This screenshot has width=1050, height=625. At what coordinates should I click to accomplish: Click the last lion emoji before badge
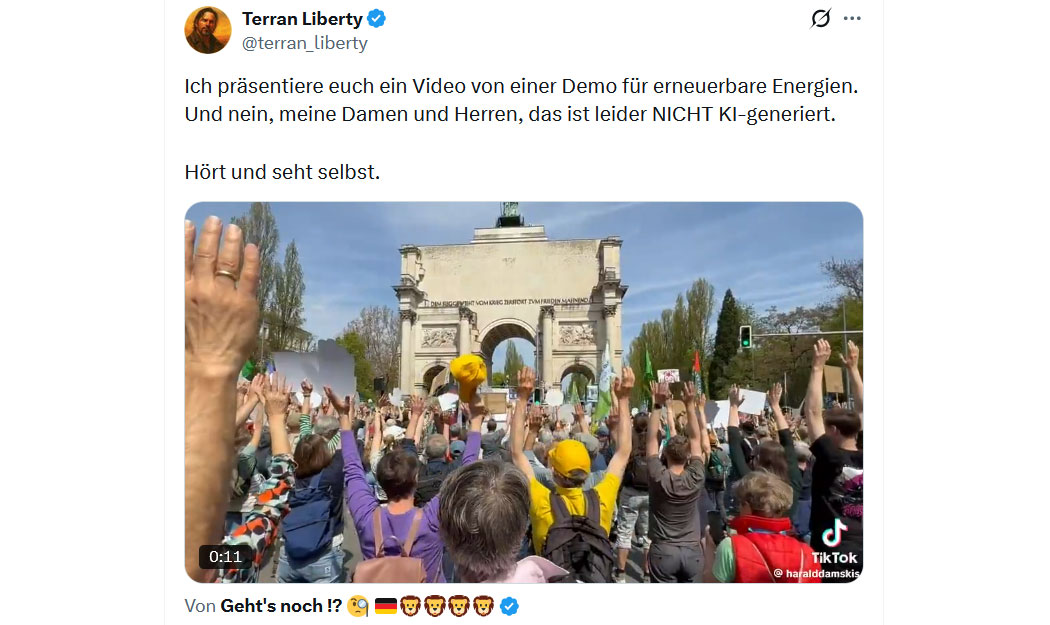pyautogui.click(x=483, y=606)
